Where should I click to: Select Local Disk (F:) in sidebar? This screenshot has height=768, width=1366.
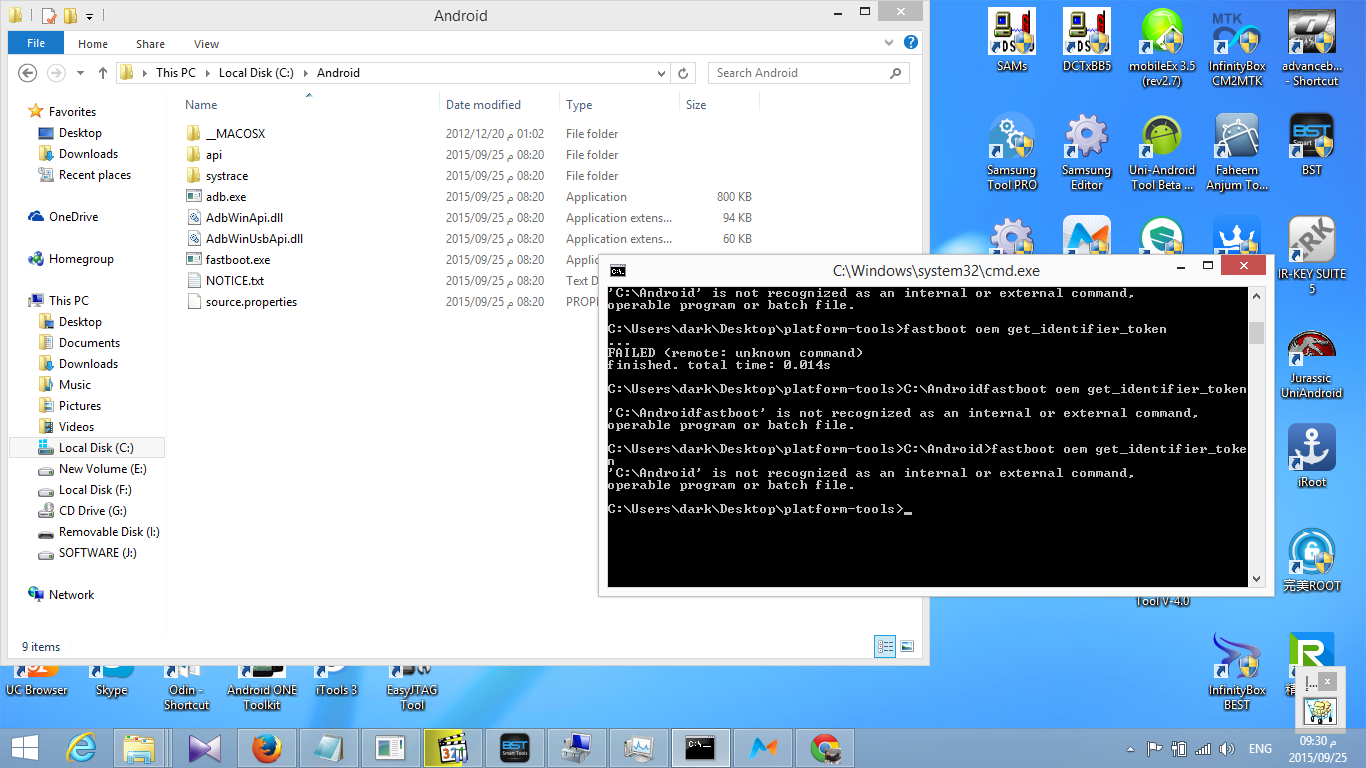[x=95, y=490]
